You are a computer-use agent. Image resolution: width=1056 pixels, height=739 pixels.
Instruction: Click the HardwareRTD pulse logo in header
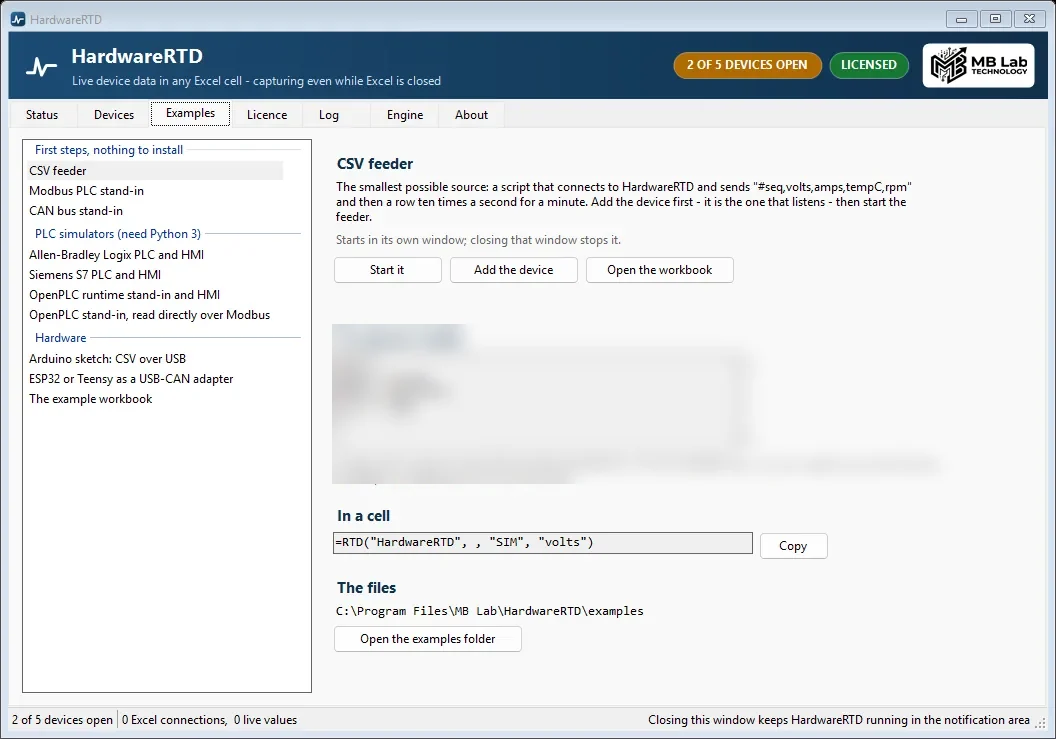click(x=41, y=67)
